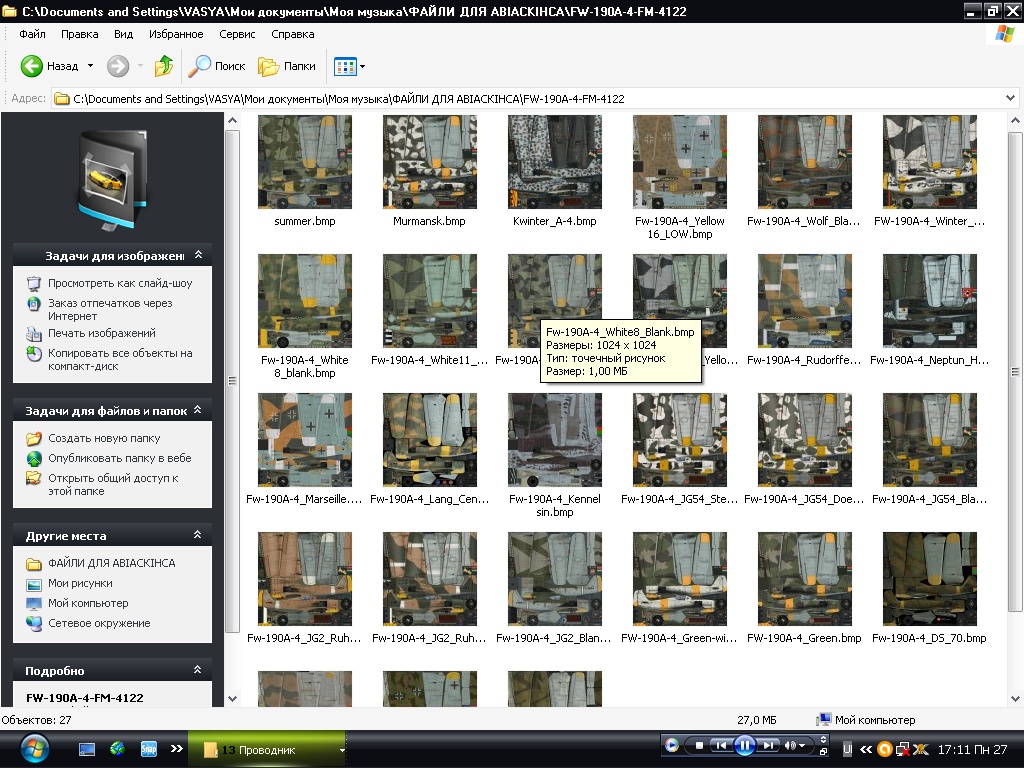The width and height of the screenshot is (1024, 768).
Task: Skip to next track in taskbar player
Action: (768, 745)
